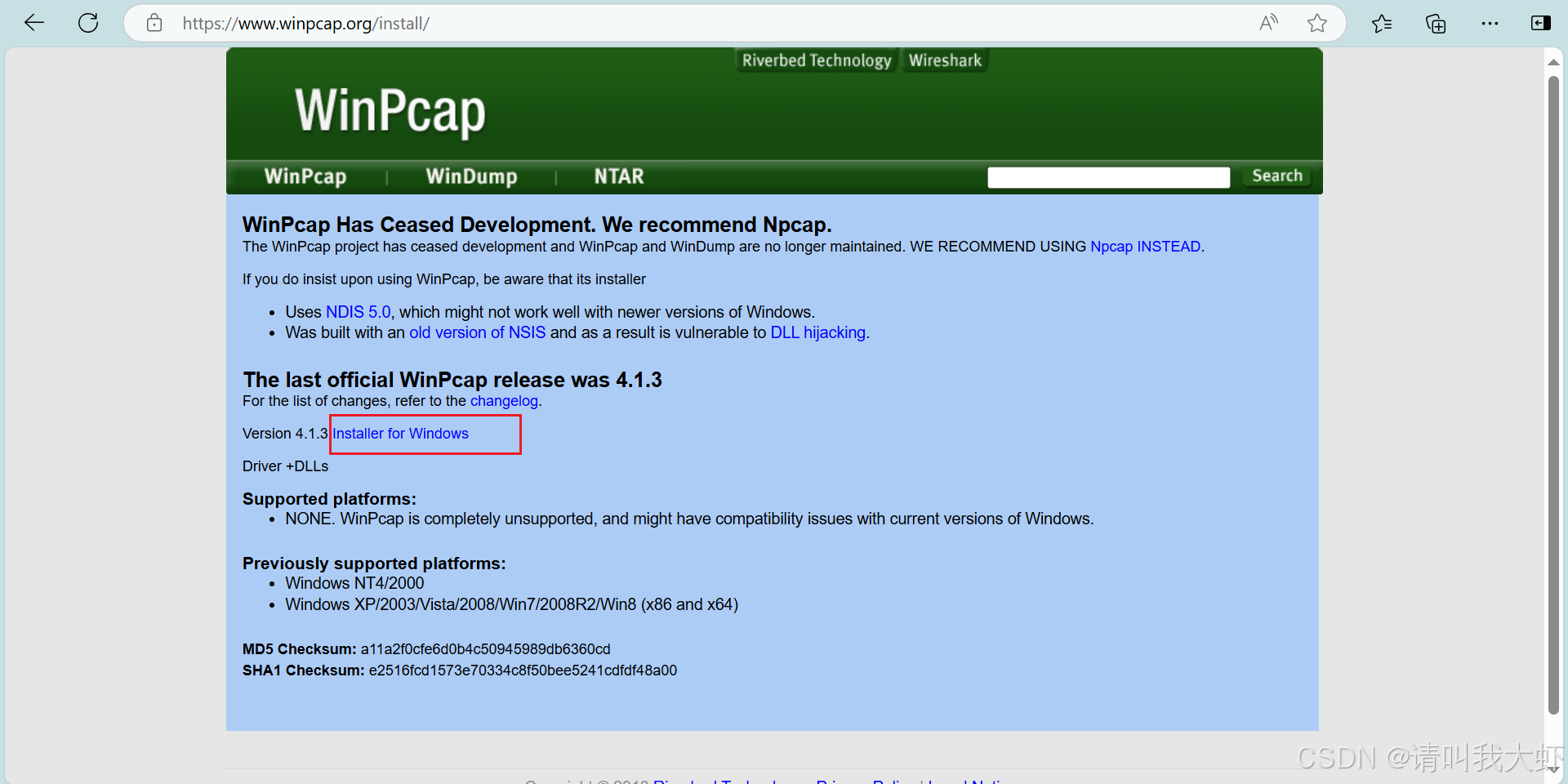This screenshot has width=1568, height=784.
Task: Open the Read aloud icon in address bar
Action: (x=1268, y=23)
